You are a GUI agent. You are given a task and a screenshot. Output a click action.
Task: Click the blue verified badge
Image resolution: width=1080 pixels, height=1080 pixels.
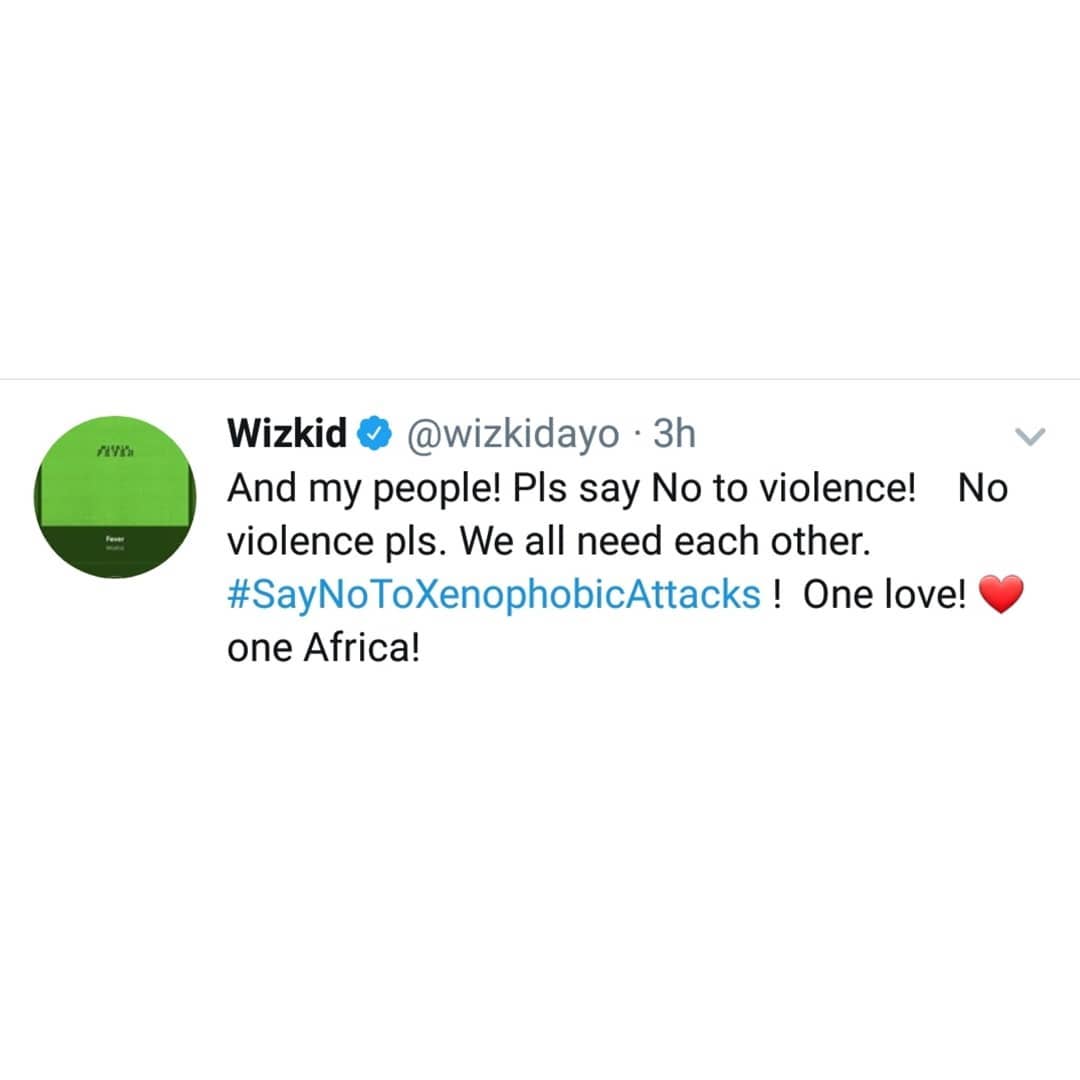click(x=374, y=433)
